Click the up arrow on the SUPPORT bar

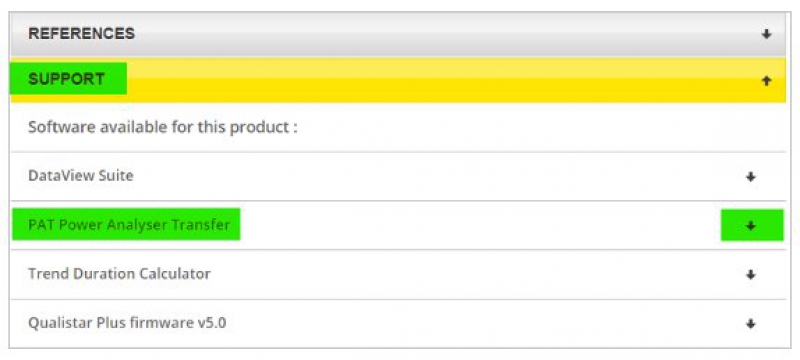pos(766,81)
